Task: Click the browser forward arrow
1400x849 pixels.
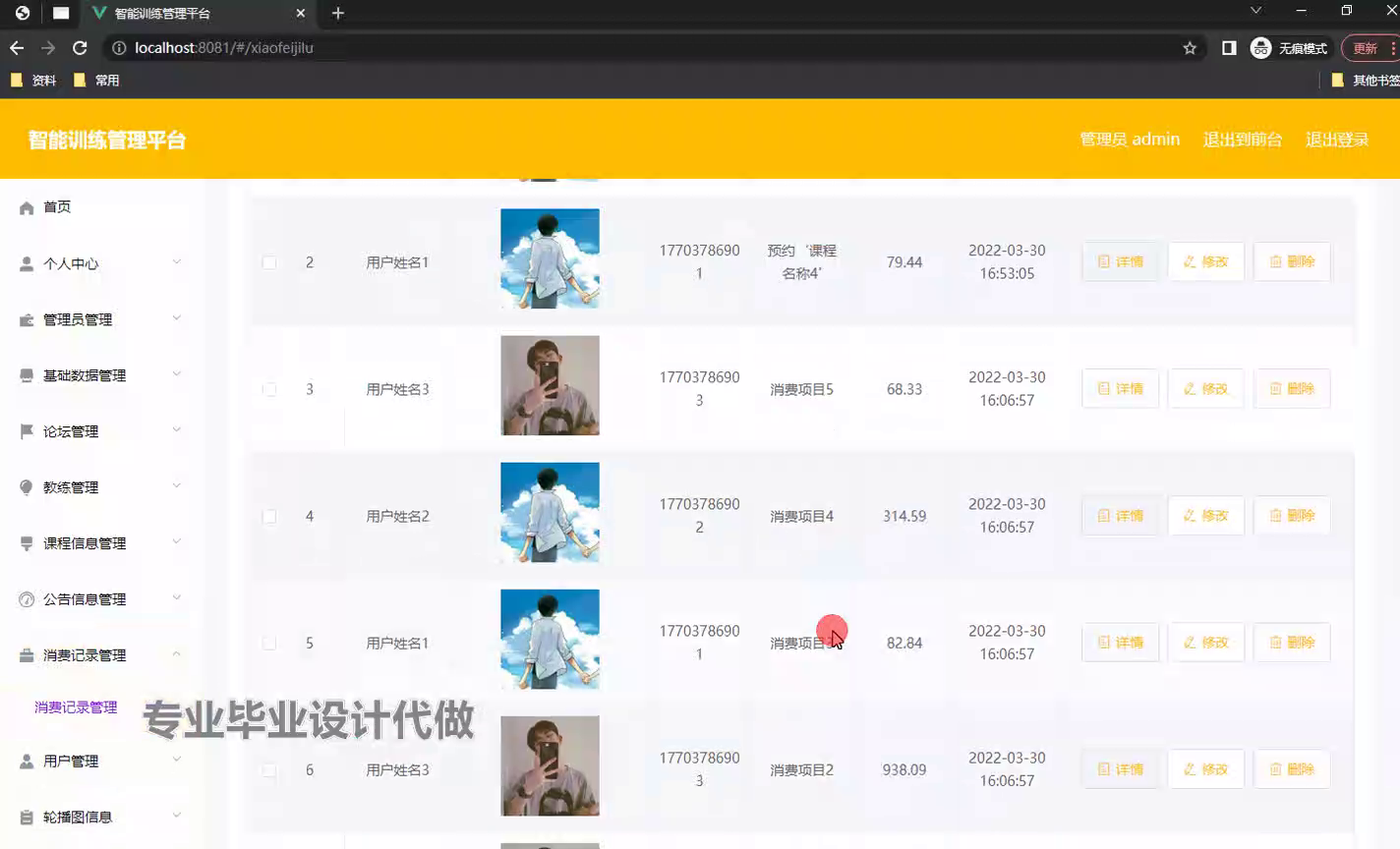Action: point(48,47)
